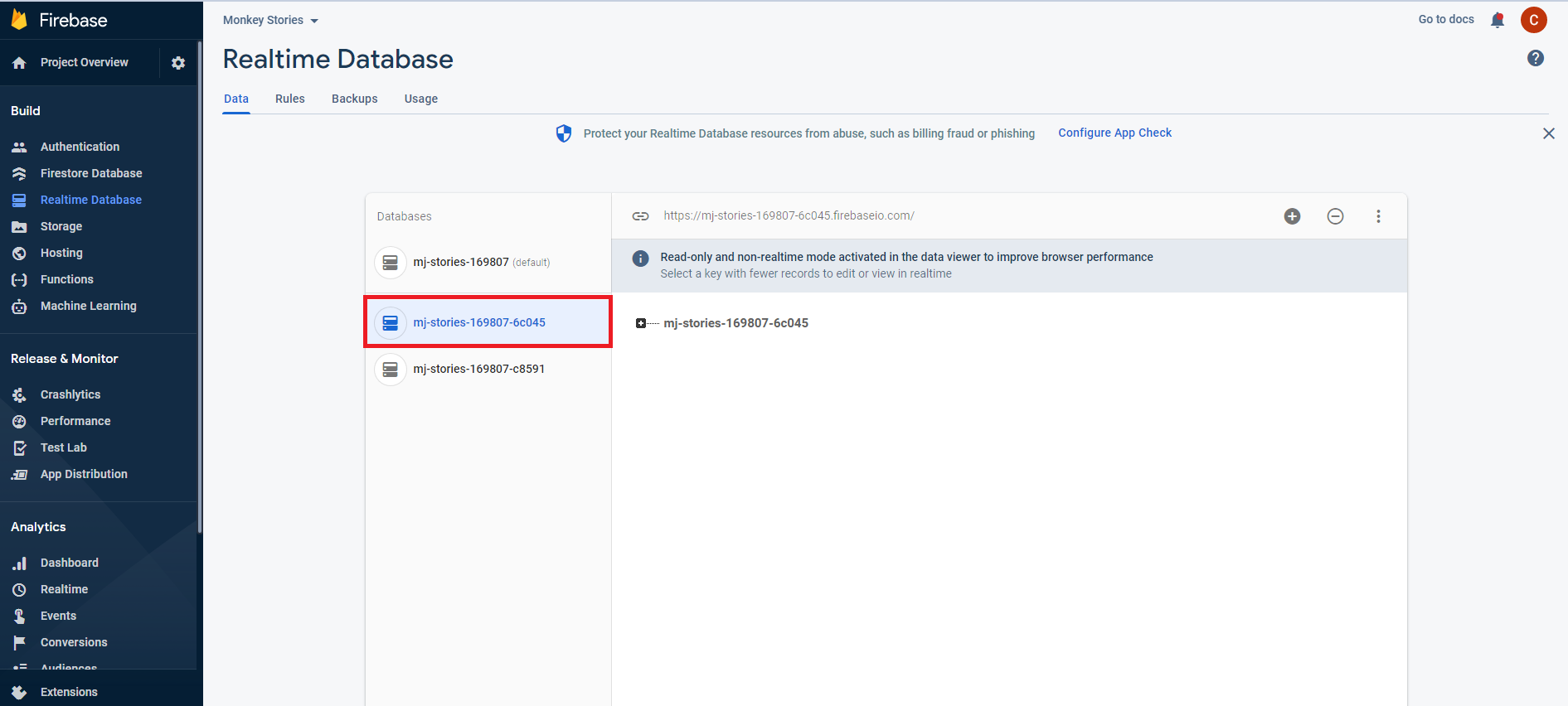Click the sidebar vertical scrollbar

(199, 286)
